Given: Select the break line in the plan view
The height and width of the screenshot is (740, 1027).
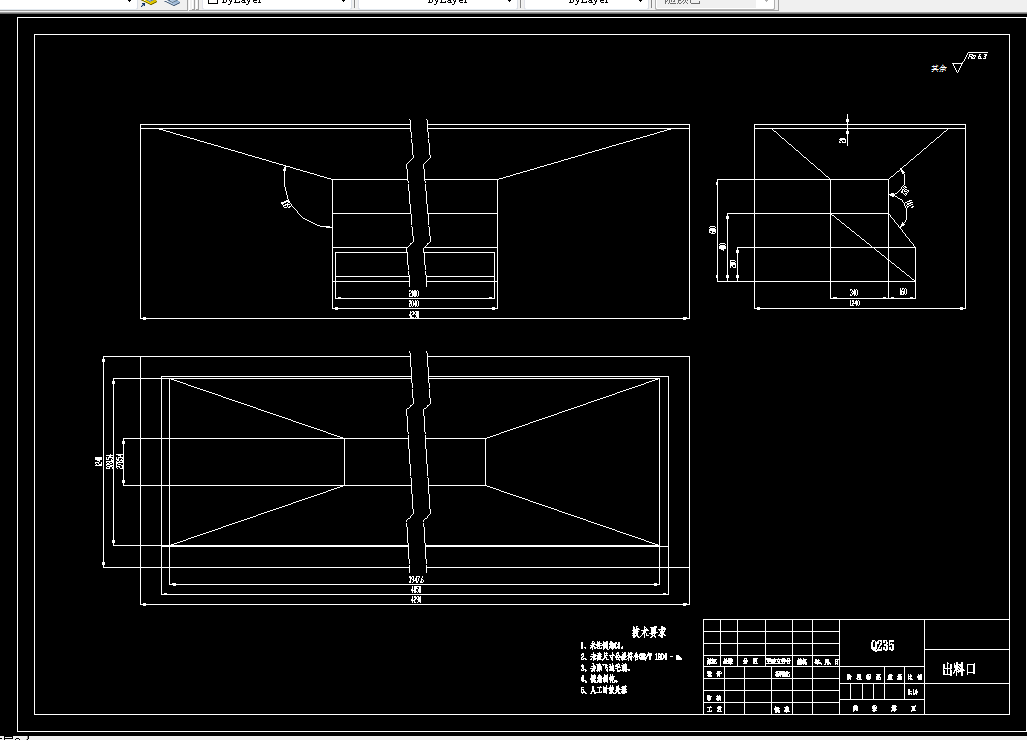Looking at the screenshot, I should pos(418,462).
